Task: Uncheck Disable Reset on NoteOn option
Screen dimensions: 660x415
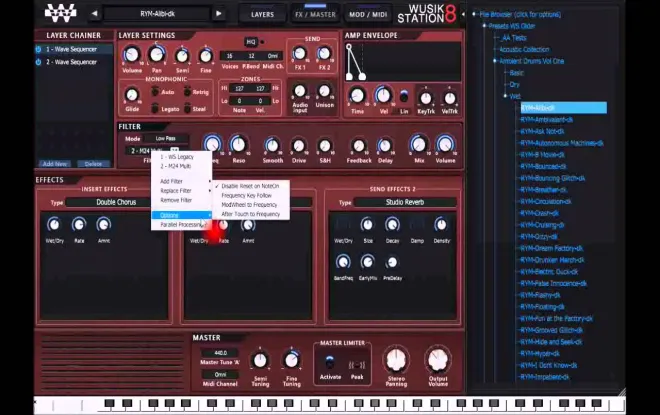Action: tap(251, 186)
